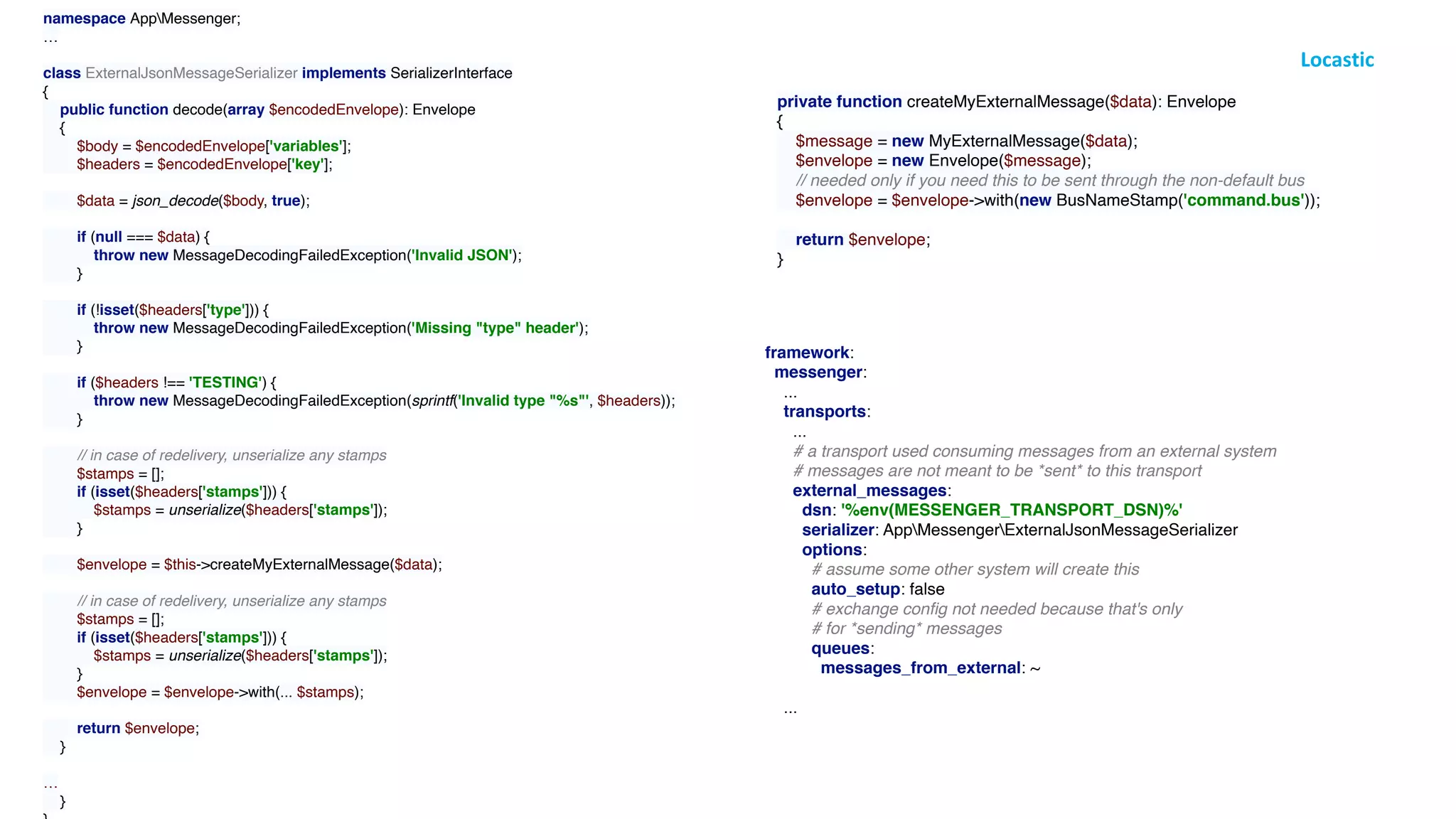Click the 'non-default bus' comment line

pos(1050,181)
